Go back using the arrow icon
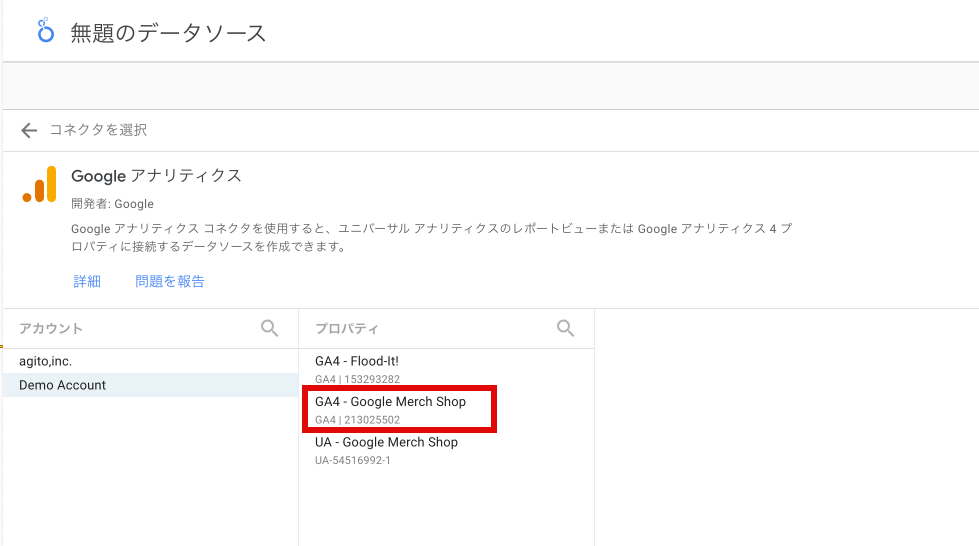 pos(29,130)
